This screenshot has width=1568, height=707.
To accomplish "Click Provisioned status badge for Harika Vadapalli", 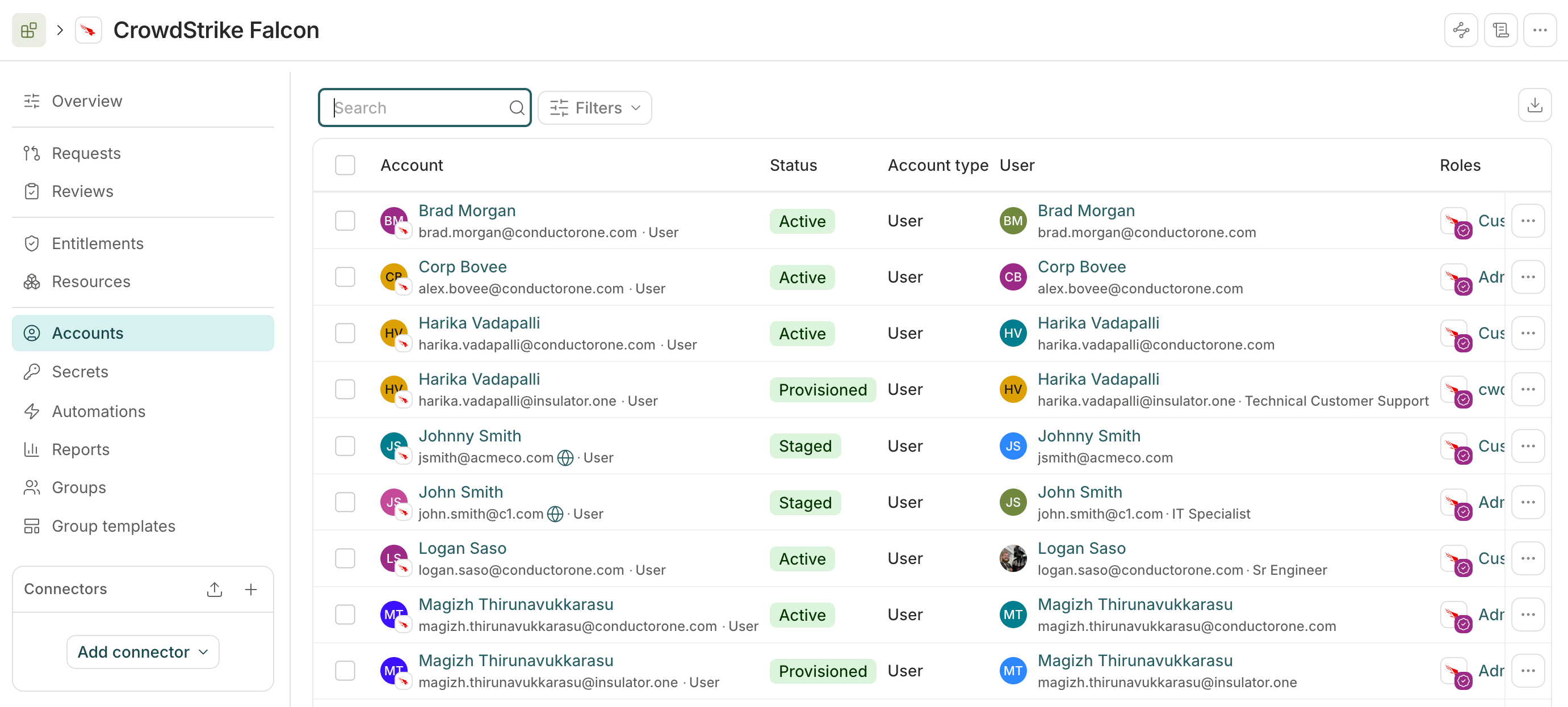I will pos(823,390).
